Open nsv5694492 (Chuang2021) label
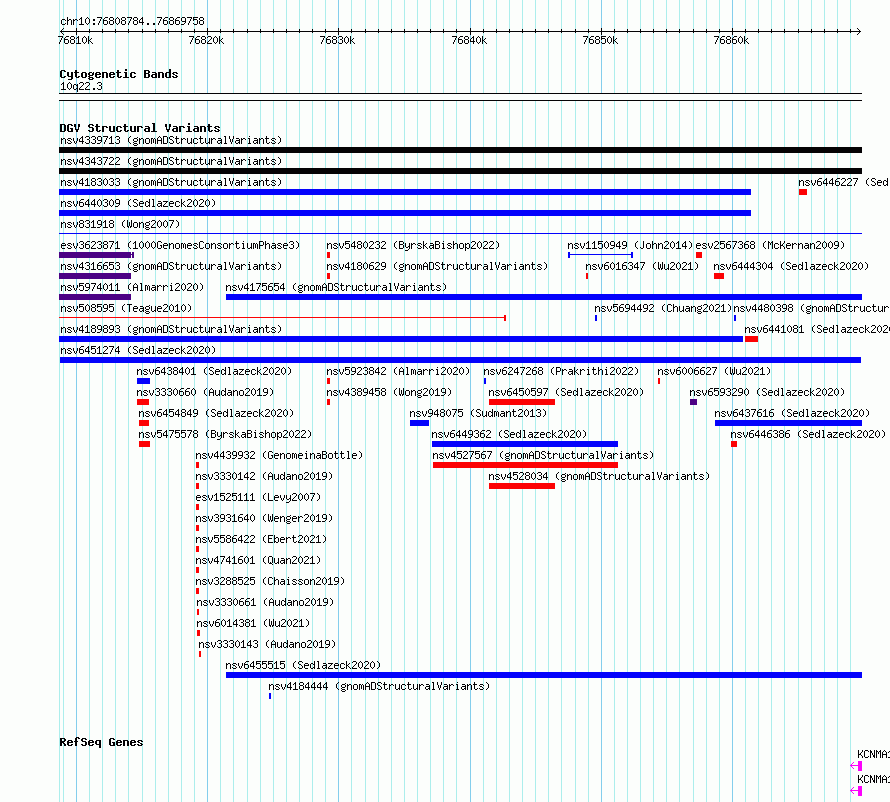Image resolution: width=890 pixels, height=802 pixels. point(663,308)
